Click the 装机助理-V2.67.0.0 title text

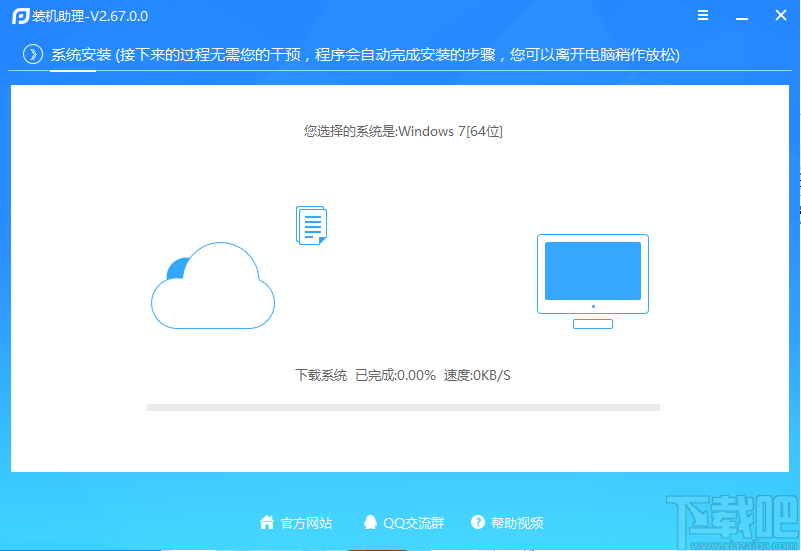[x=90, y=16]
